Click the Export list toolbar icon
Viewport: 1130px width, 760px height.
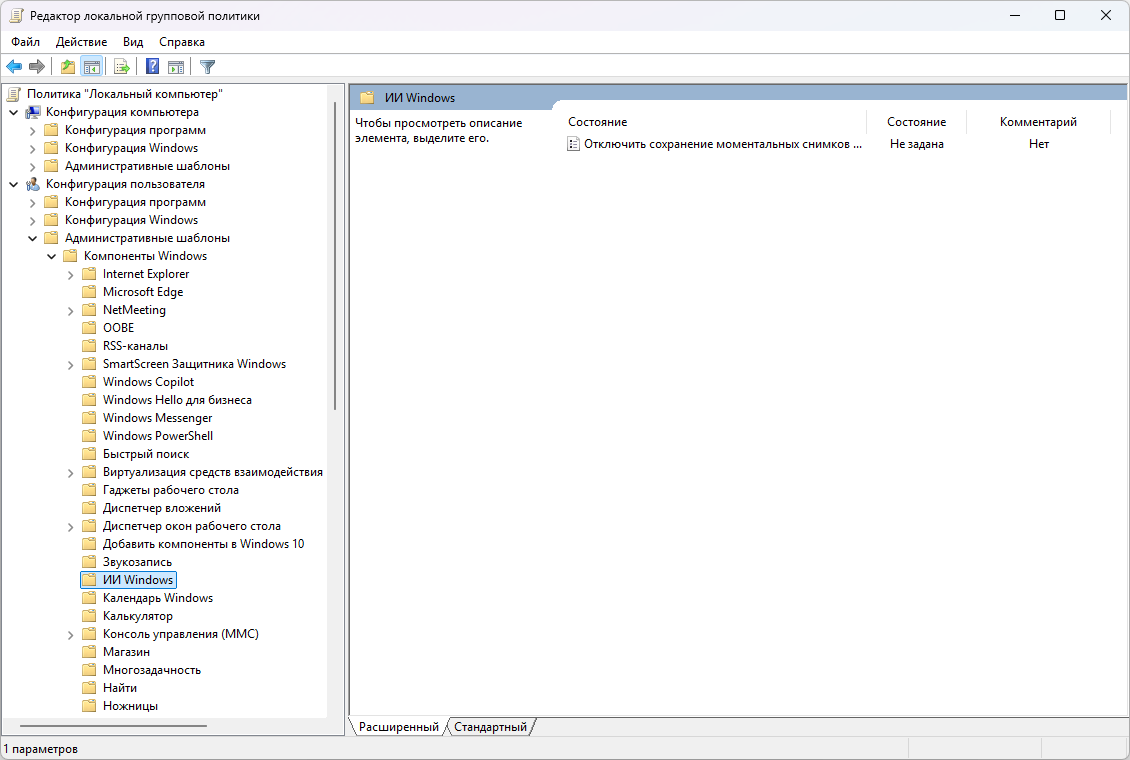coord(121,67)
